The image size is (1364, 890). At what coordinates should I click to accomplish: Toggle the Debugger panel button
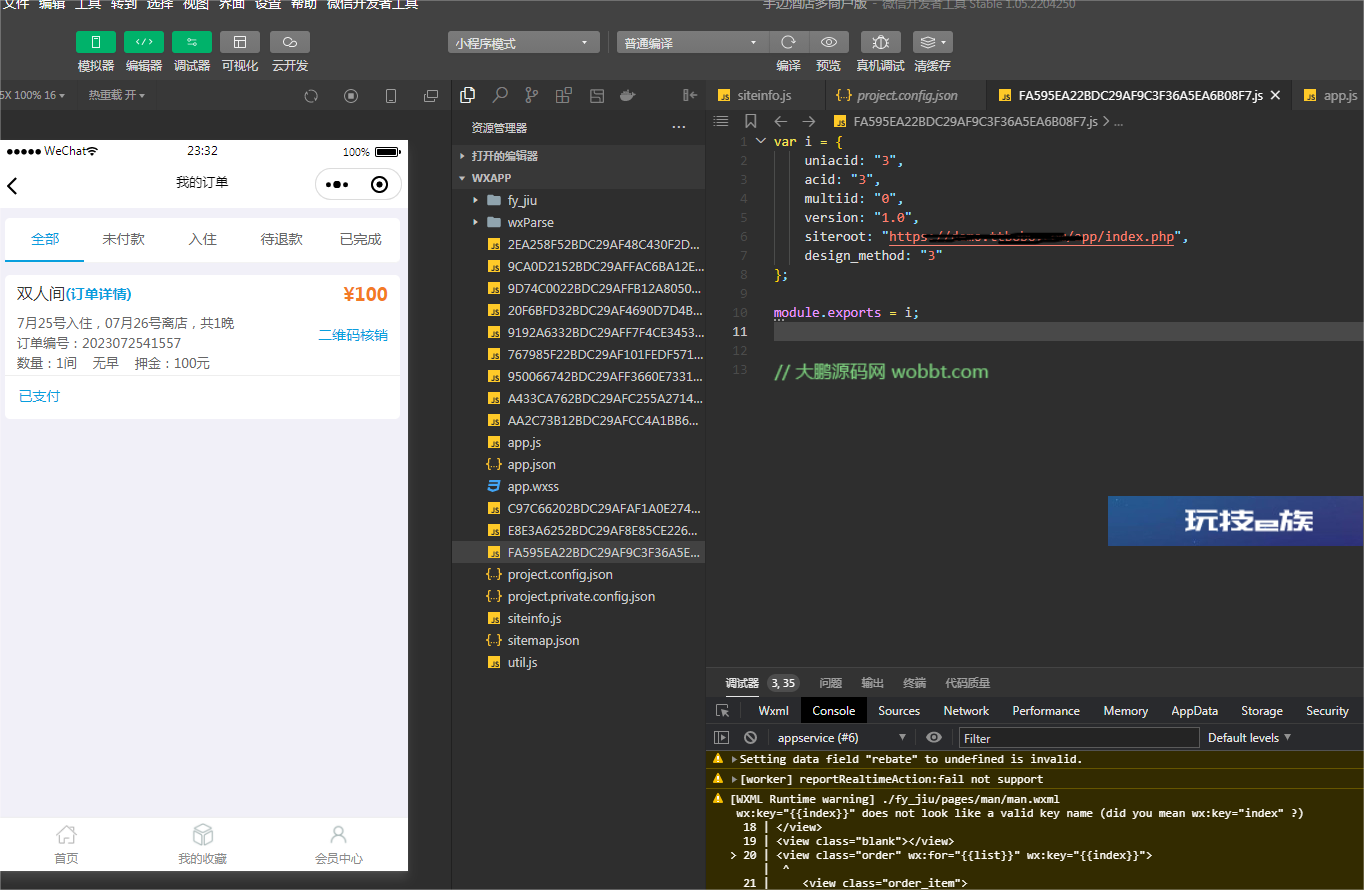[x=192, y=42]
